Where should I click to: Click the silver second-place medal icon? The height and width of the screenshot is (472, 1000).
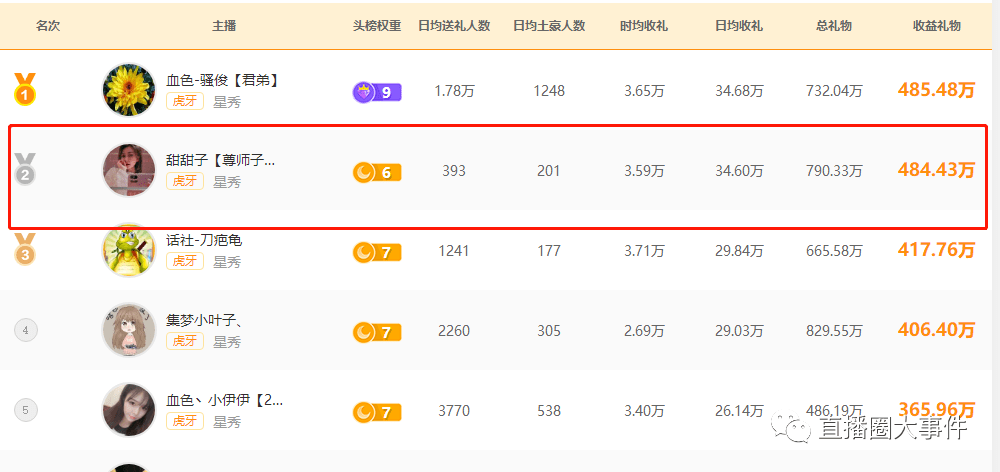tap(25, 170)
